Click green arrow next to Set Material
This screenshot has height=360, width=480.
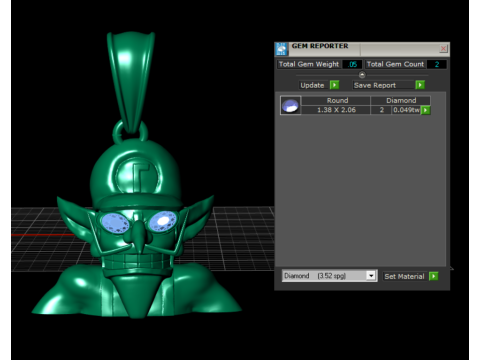click(x=433, y=276)
